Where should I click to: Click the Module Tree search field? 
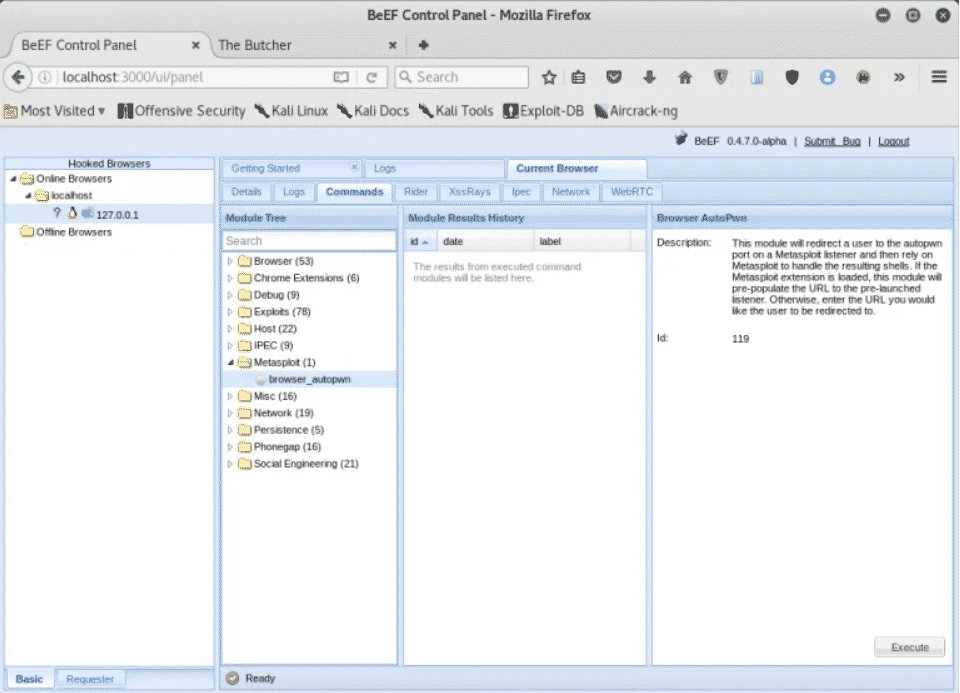(309, 241)
